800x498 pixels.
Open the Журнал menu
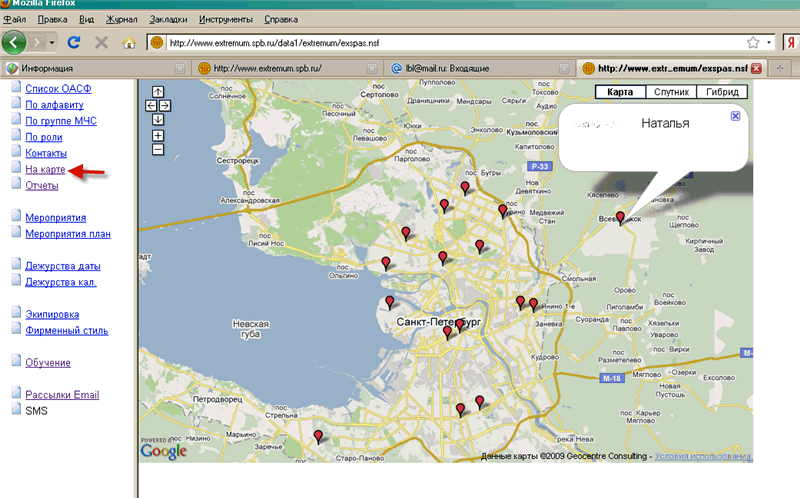coord(121,19)
